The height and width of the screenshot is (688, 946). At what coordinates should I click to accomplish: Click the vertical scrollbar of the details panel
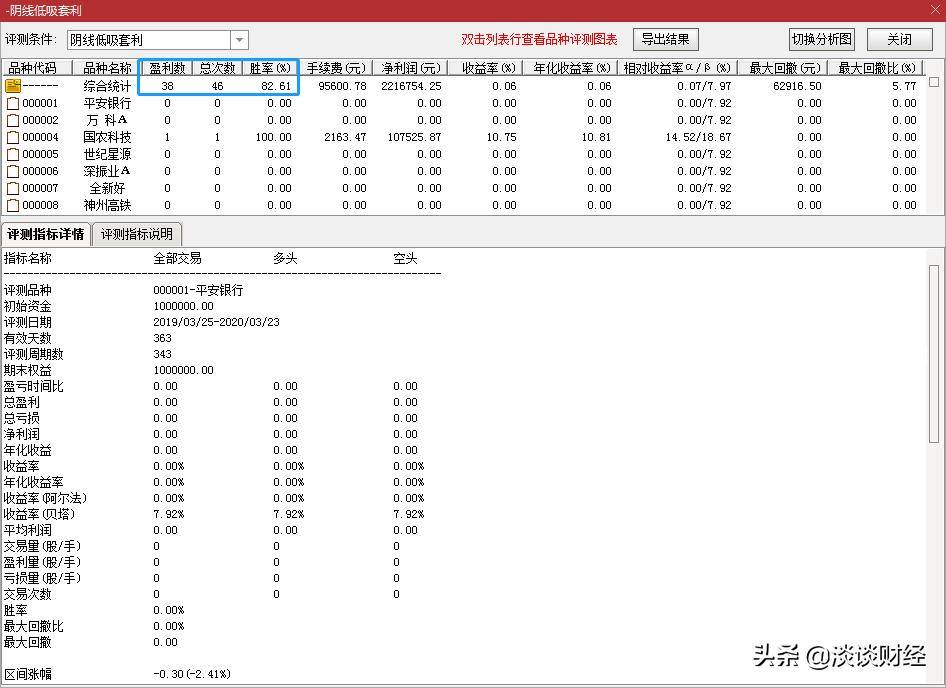click(x=934, y=353)
